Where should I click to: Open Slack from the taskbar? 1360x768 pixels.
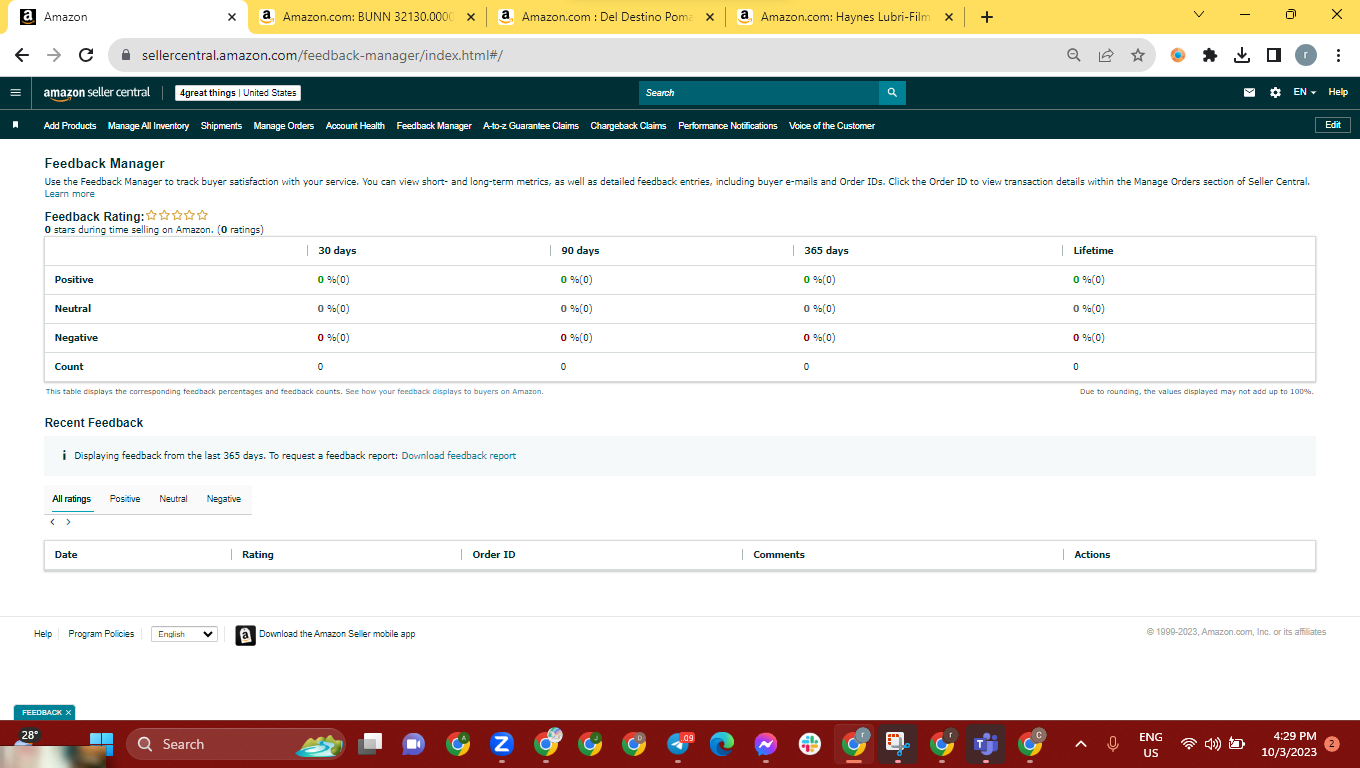point(810,744)
